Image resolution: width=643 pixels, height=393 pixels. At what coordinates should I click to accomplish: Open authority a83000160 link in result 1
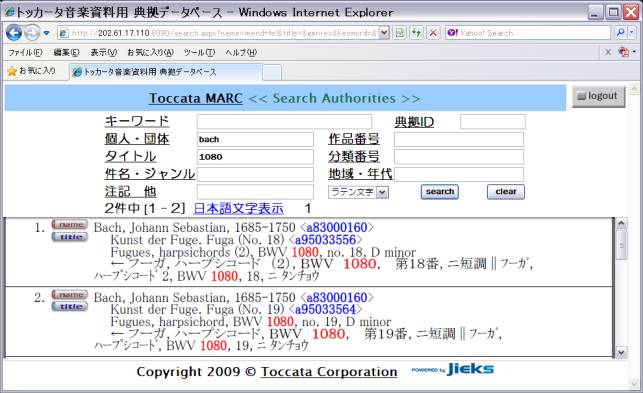pos(337,228)
